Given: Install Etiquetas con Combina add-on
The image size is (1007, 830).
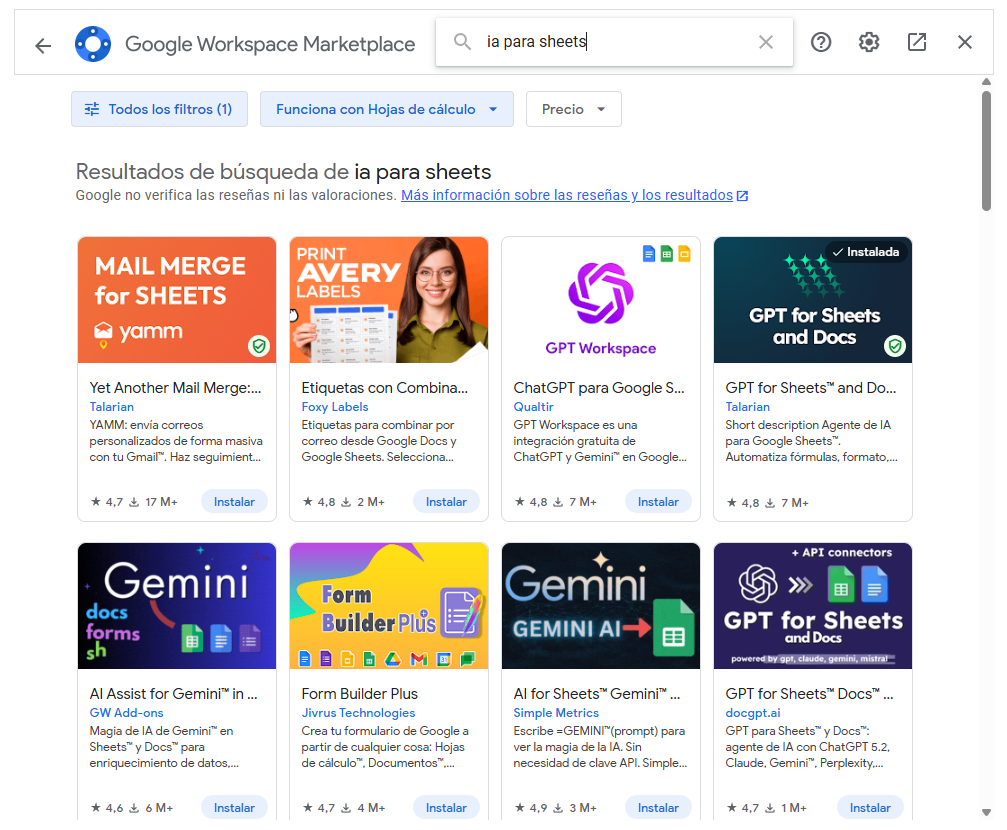Looking at the screenshot, I should 446,502.
